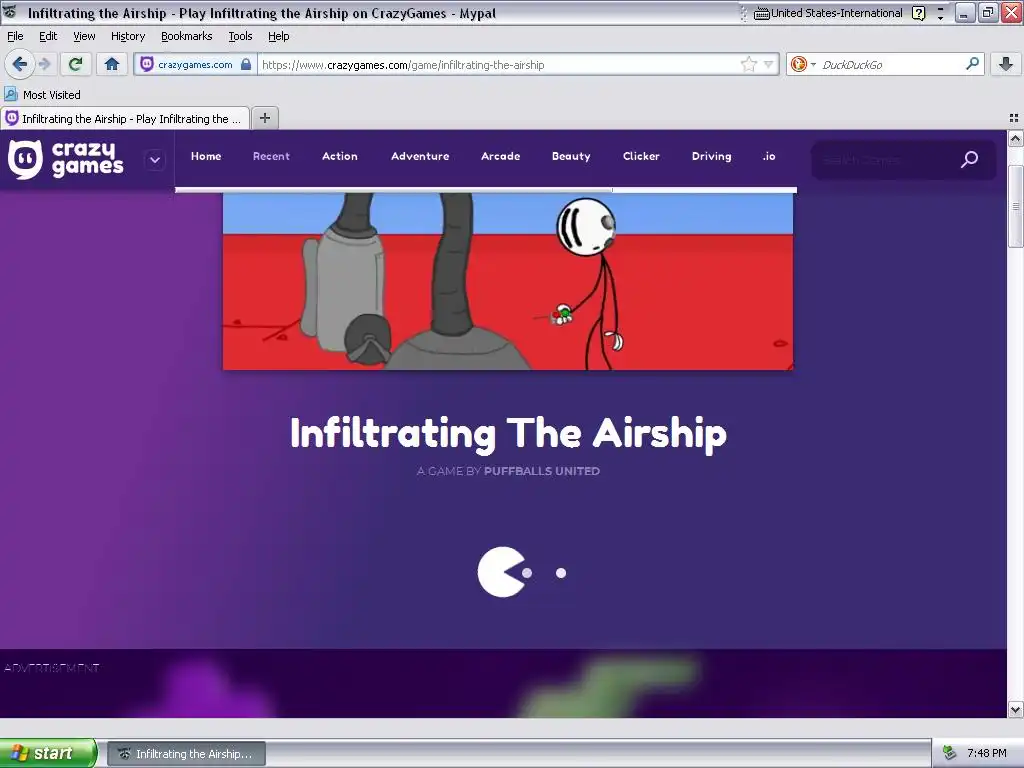Click the Infiltrating the Airship game thumbnail

click(508, 281)
